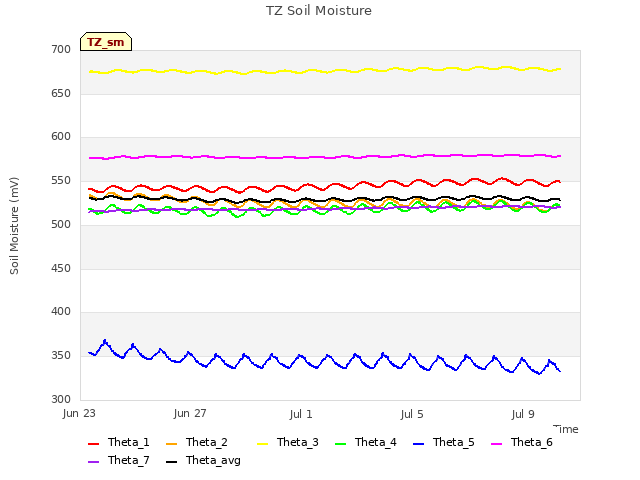
Task: Click the Jul 5 date tick label
Action: pyautogui.click(x=412, y=414)
